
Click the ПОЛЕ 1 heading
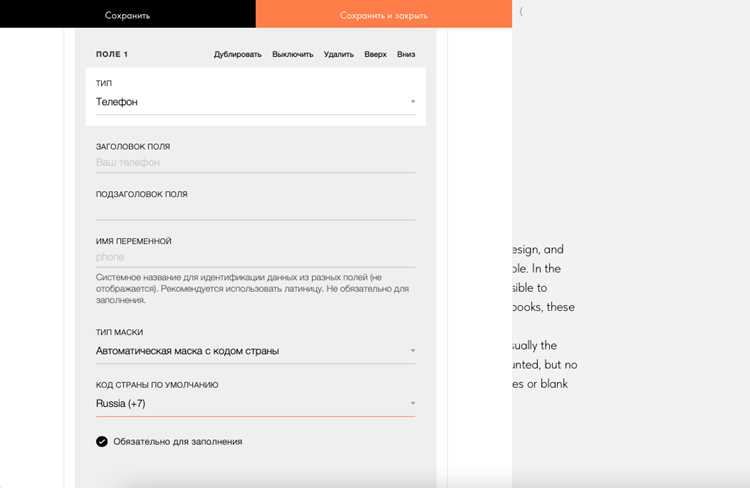tap(112, 55)
